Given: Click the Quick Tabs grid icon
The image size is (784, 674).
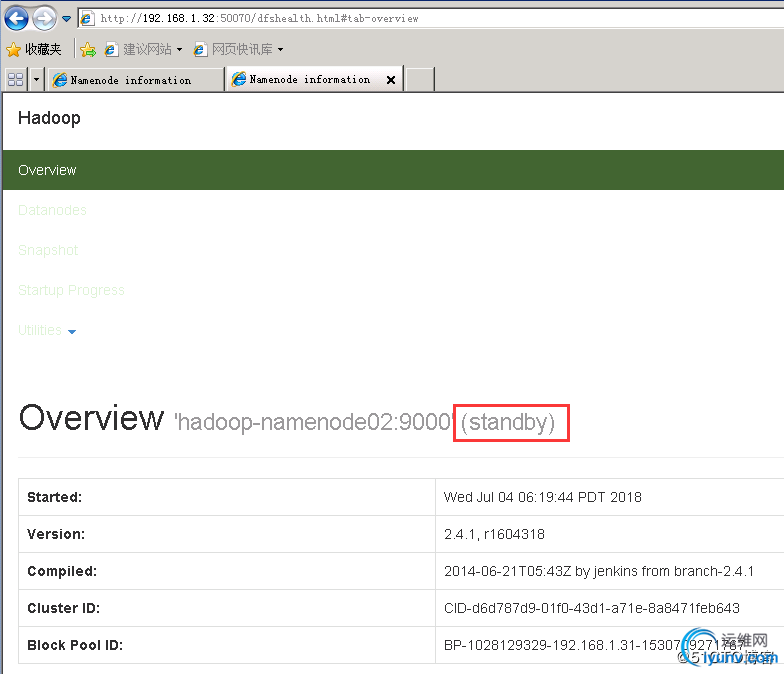Looking at the screenshot, I should click(16, 80).
